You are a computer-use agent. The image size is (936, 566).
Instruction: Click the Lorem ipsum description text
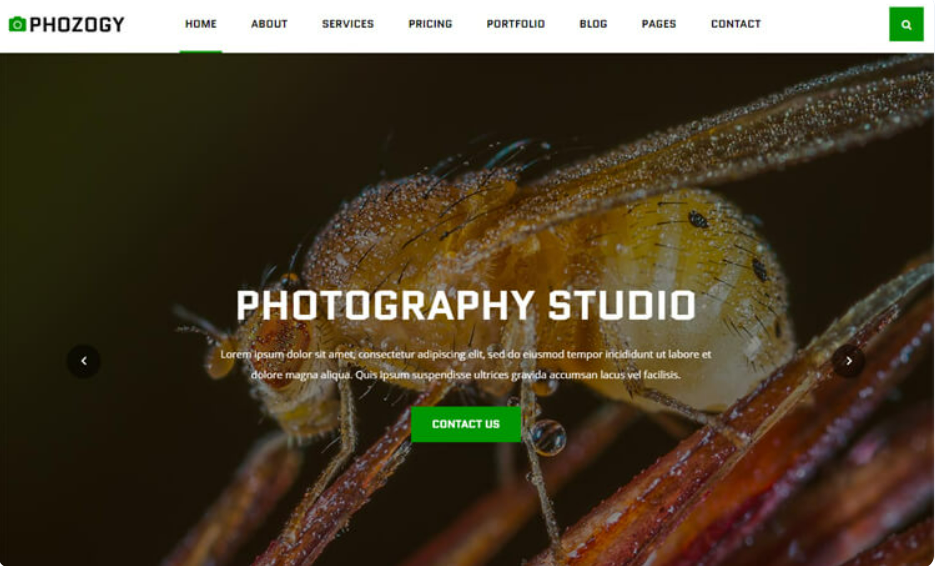pos(466,364)
